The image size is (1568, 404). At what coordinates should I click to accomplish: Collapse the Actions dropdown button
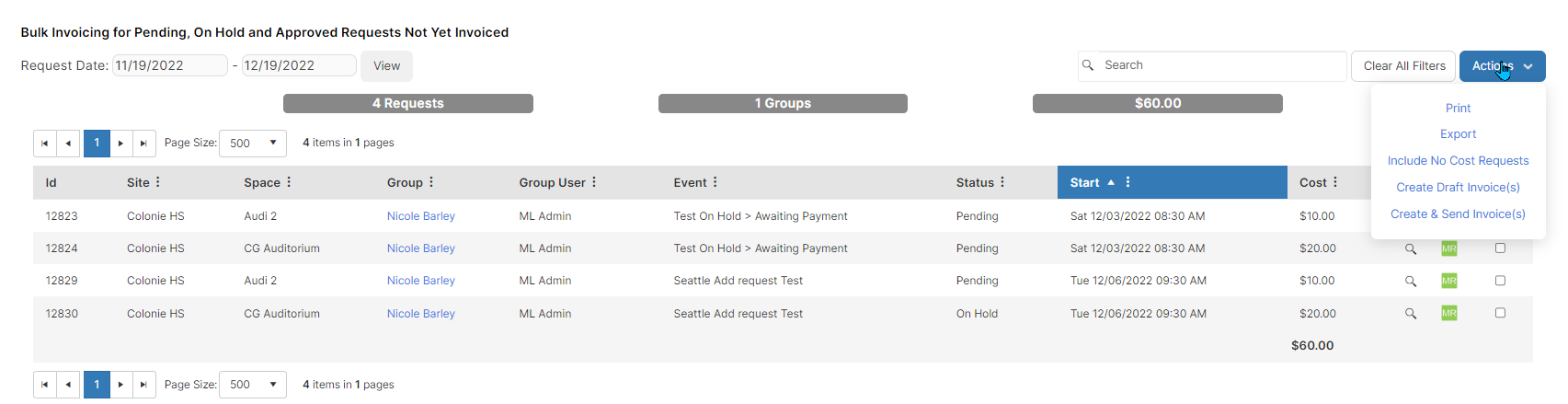pos(1502,66)
